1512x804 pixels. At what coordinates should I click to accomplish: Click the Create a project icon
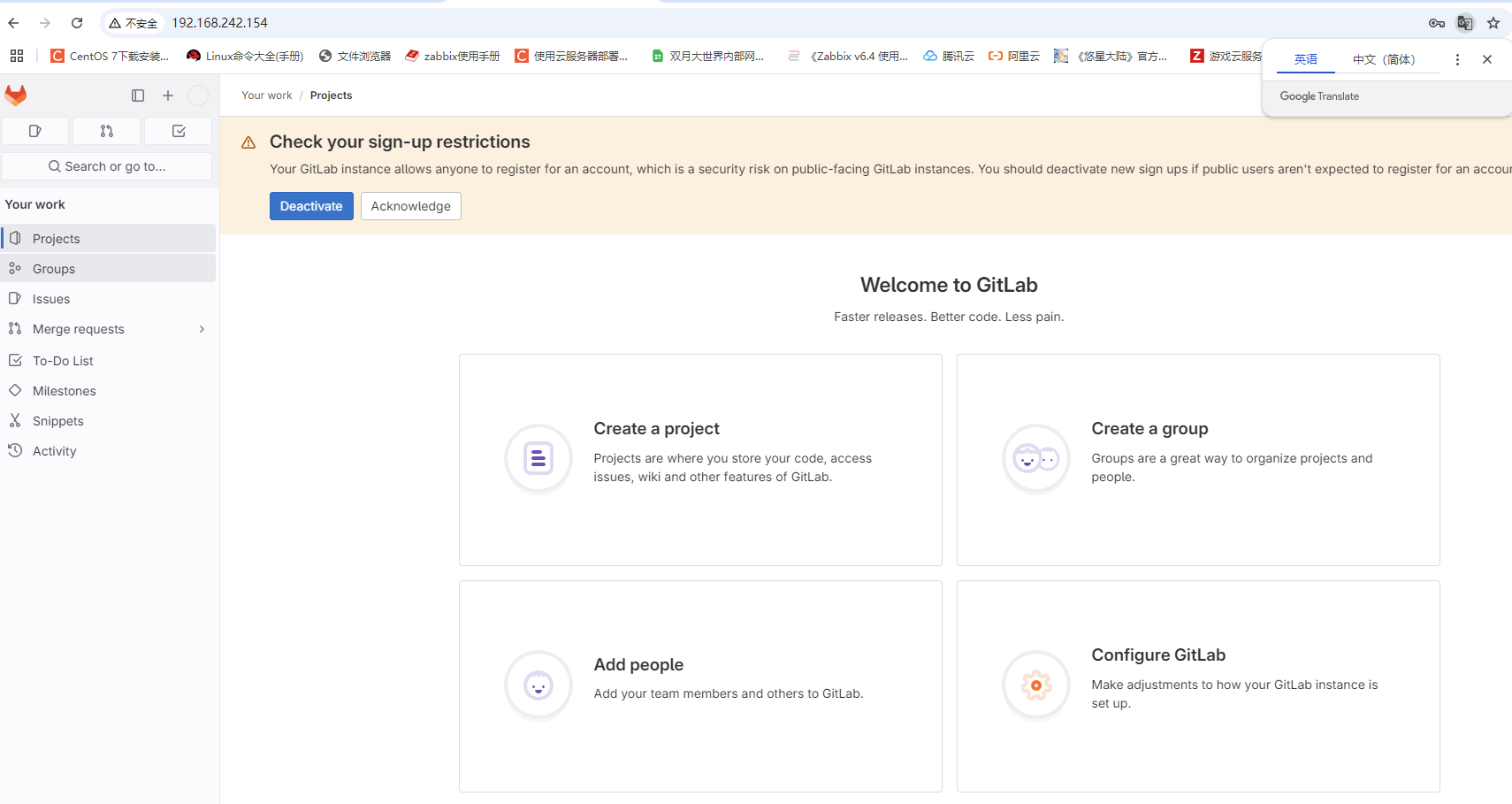[538, 458]
